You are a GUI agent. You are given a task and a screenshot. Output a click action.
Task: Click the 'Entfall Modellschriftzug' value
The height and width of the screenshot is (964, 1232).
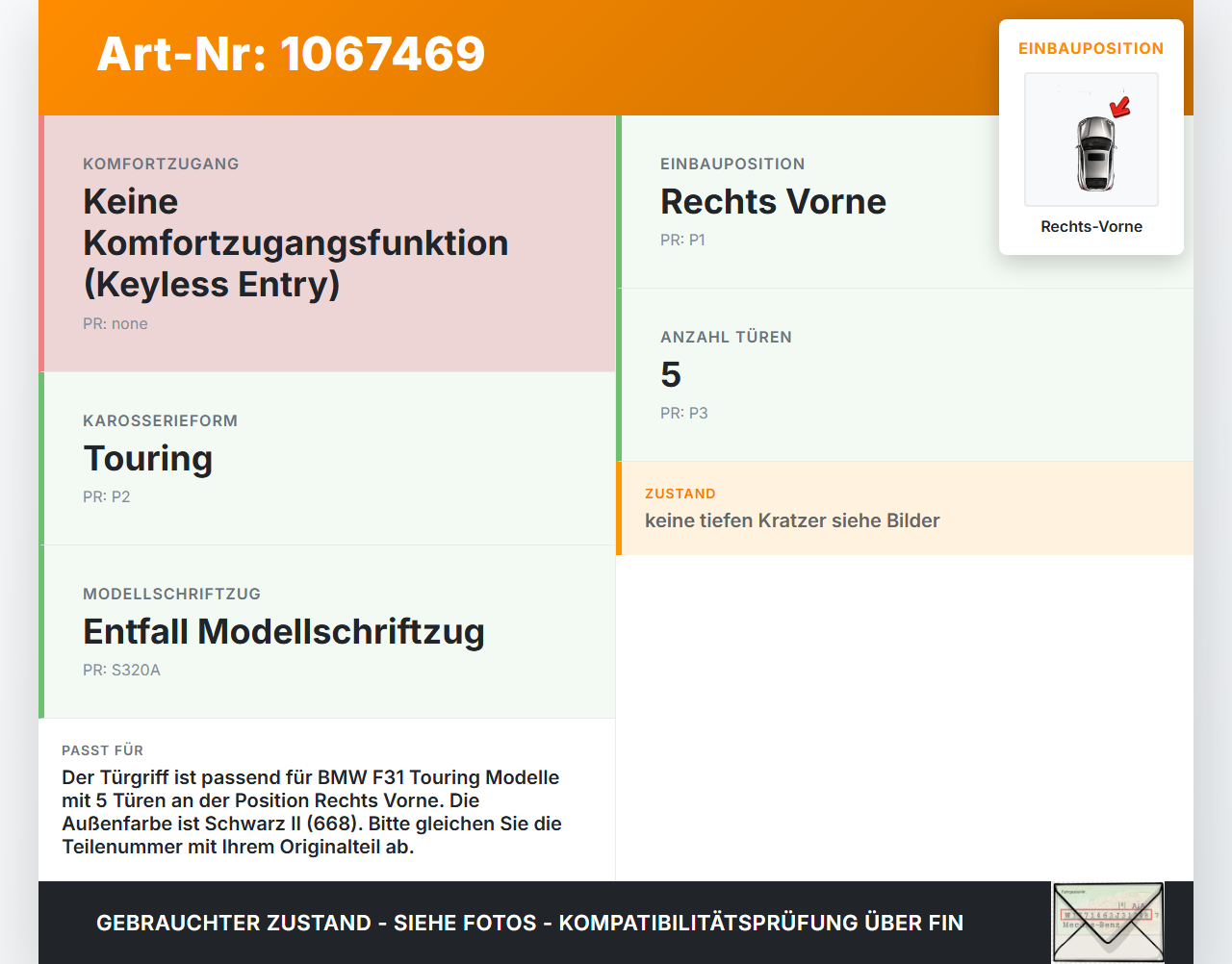[x=284, y=632]
